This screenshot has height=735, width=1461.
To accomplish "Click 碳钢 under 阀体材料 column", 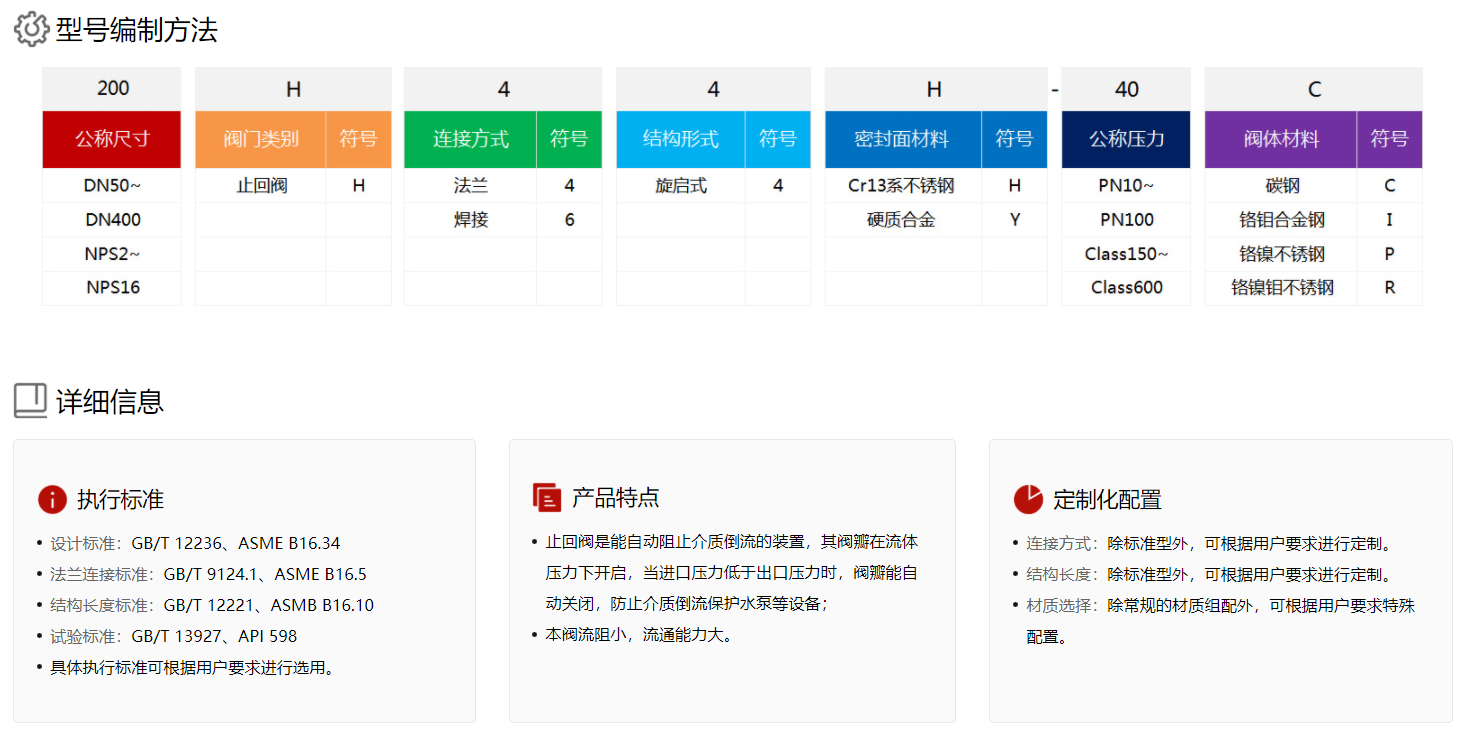I will coord(1281,185).
